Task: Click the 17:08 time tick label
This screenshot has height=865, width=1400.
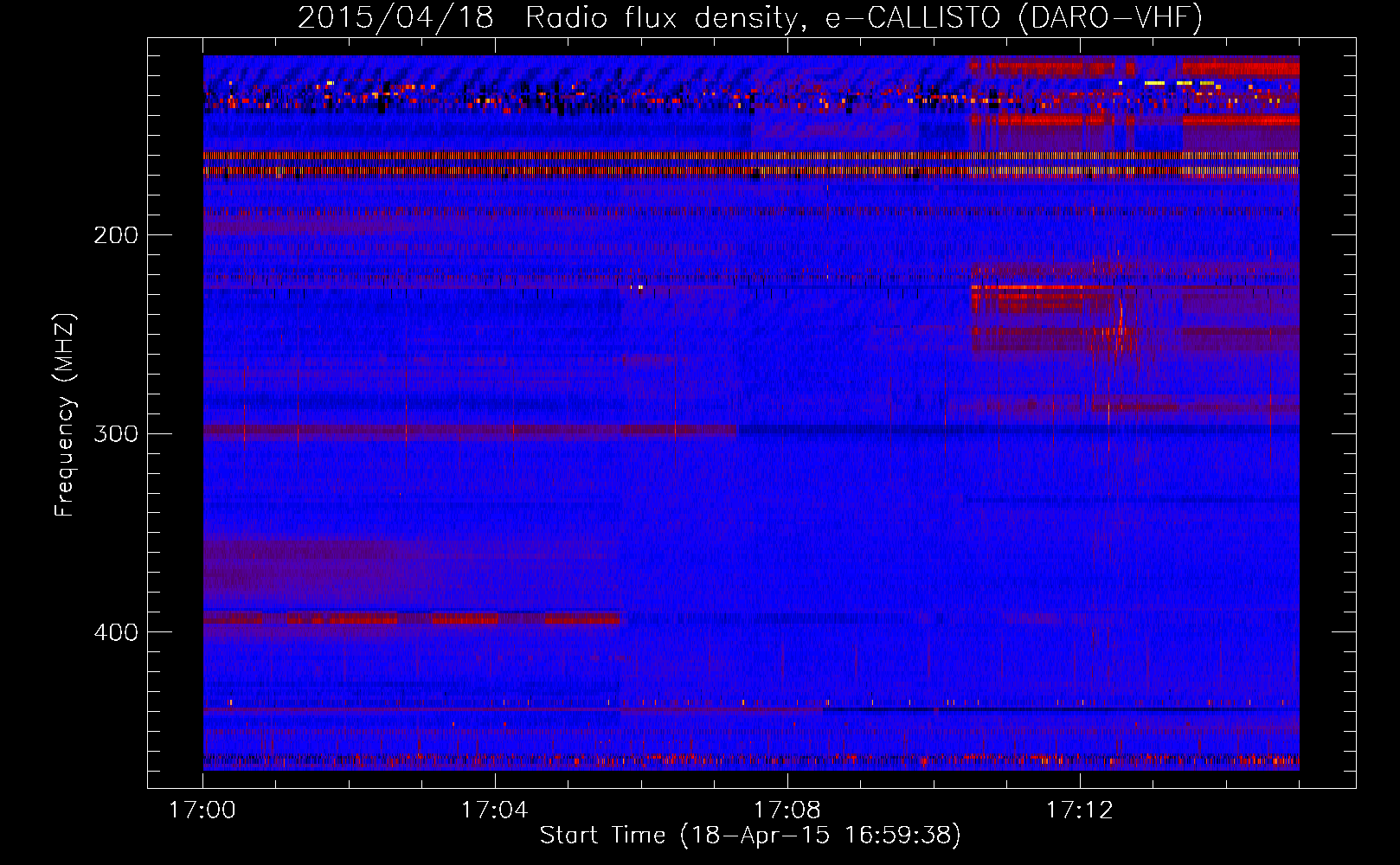Action: point(787,811)
